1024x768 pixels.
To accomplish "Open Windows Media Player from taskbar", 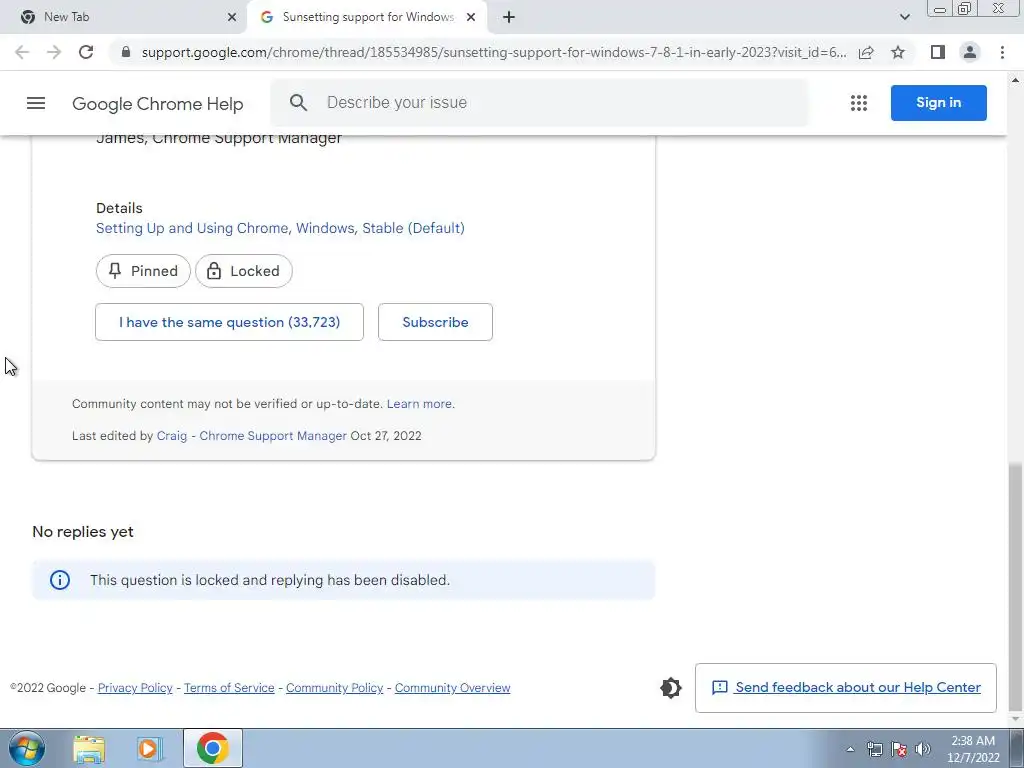I will pos(149,749).
